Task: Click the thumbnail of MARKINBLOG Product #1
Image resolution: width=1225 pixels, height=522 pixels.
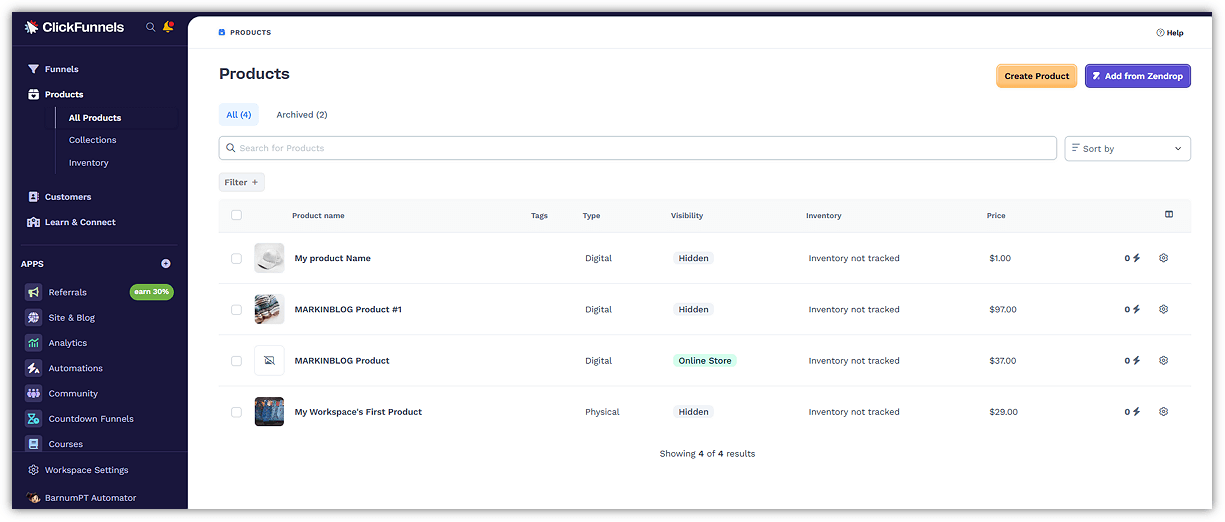Action: [269, 309]
